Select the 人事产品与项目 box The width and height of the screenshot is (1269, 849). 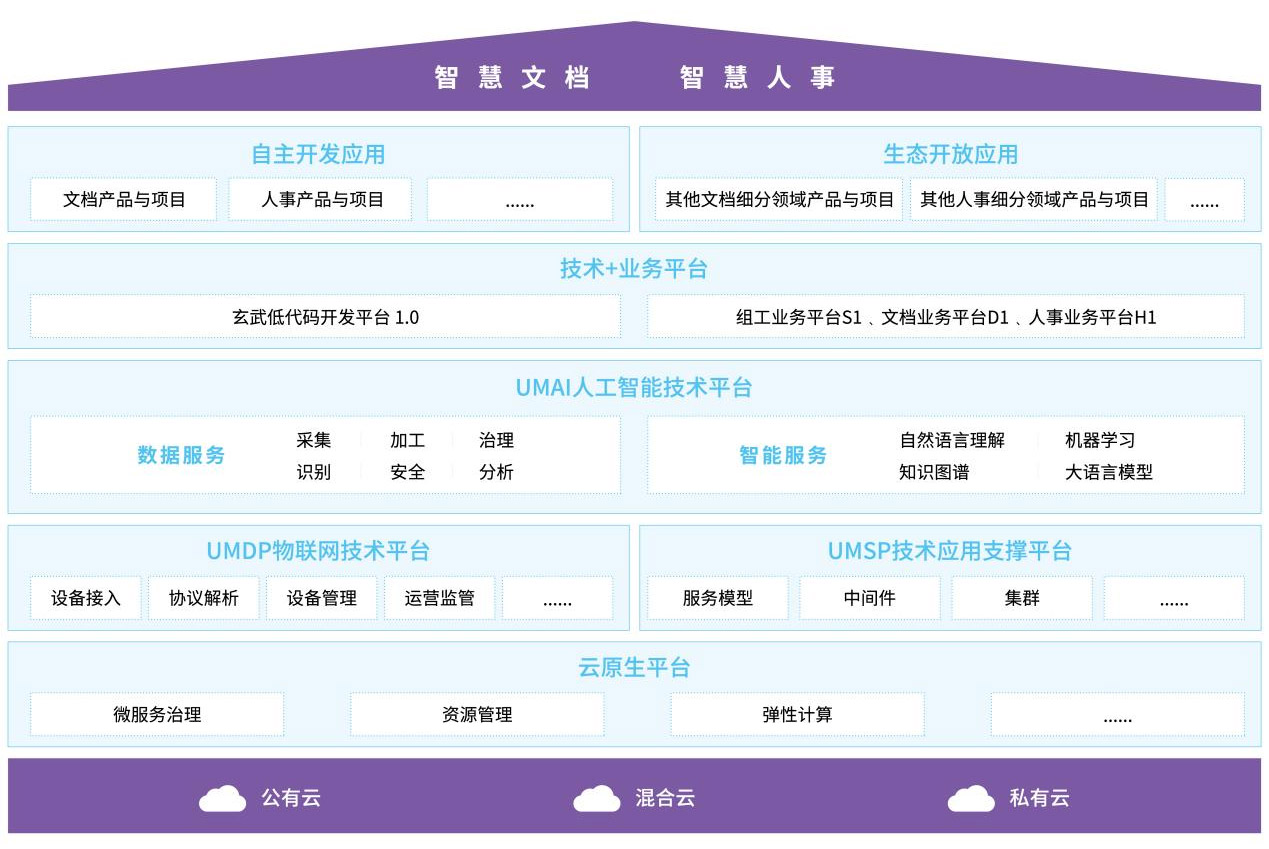coord(322,199)
